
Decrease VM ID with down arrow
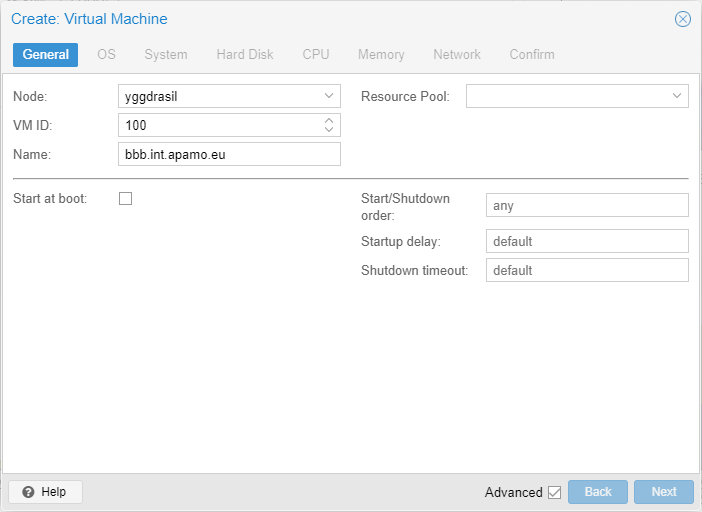(x=329, y=129)
